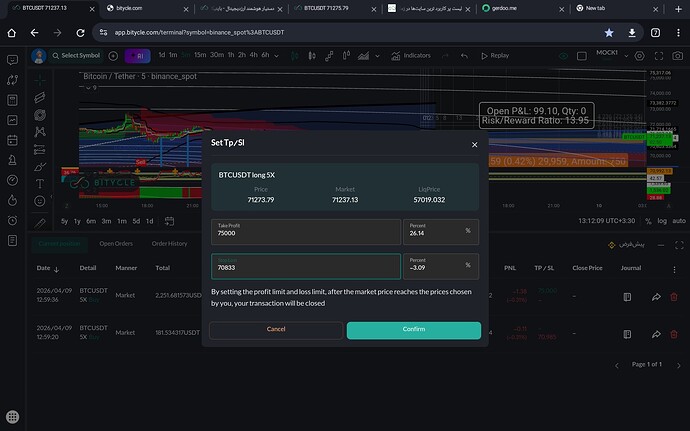Select 6m date range
The image size is (690, 431).
click(x=91, y=221)
